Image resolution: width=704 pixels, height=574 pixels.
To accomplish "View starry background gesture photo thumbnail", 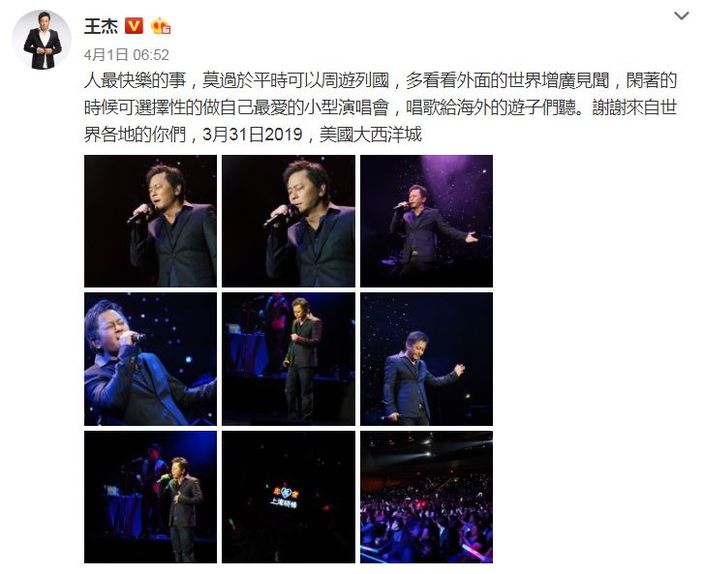I will [x=427, y=359].
